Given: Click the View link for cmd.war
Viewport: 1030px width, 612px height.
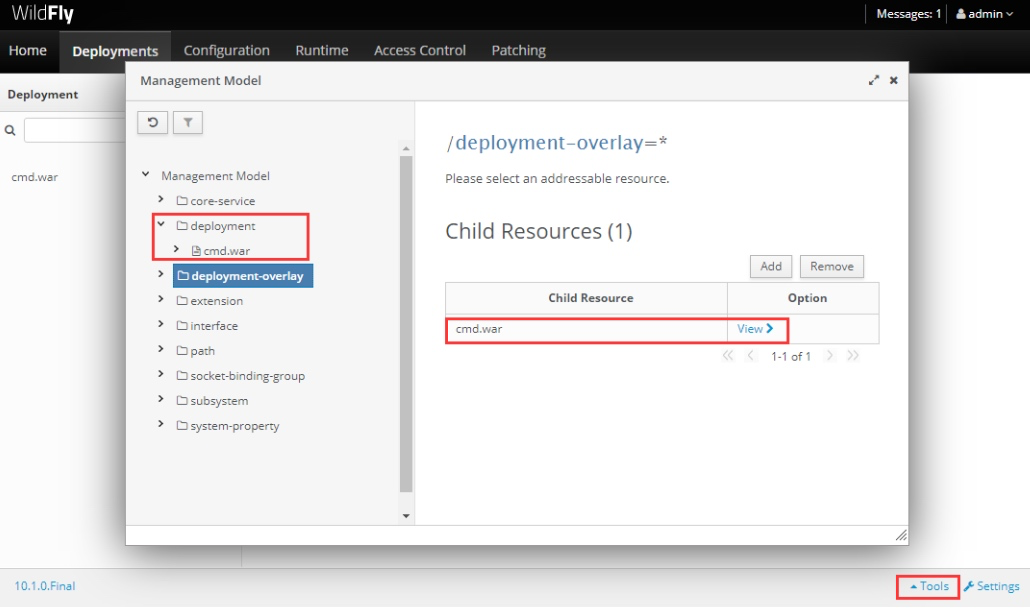Looking at the screenshot, I should point(755,329).
